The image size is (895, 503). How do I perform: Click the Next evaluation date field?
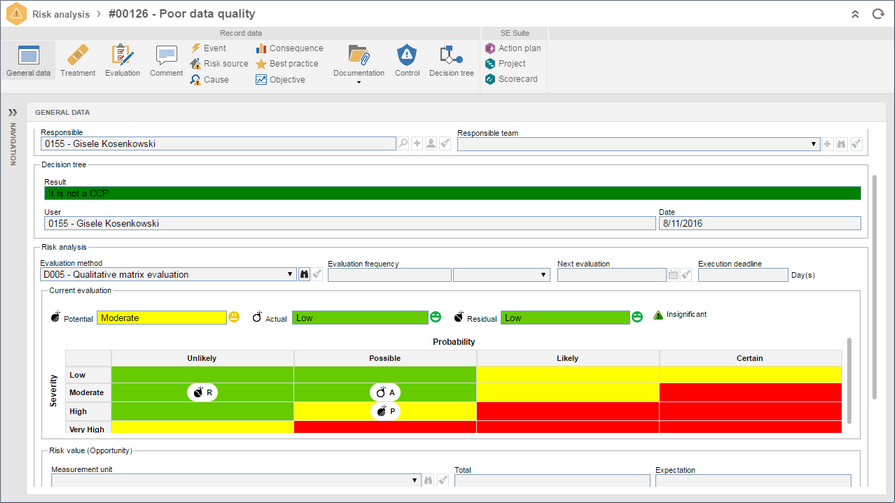pyautogui.click(x=611, y=275)
